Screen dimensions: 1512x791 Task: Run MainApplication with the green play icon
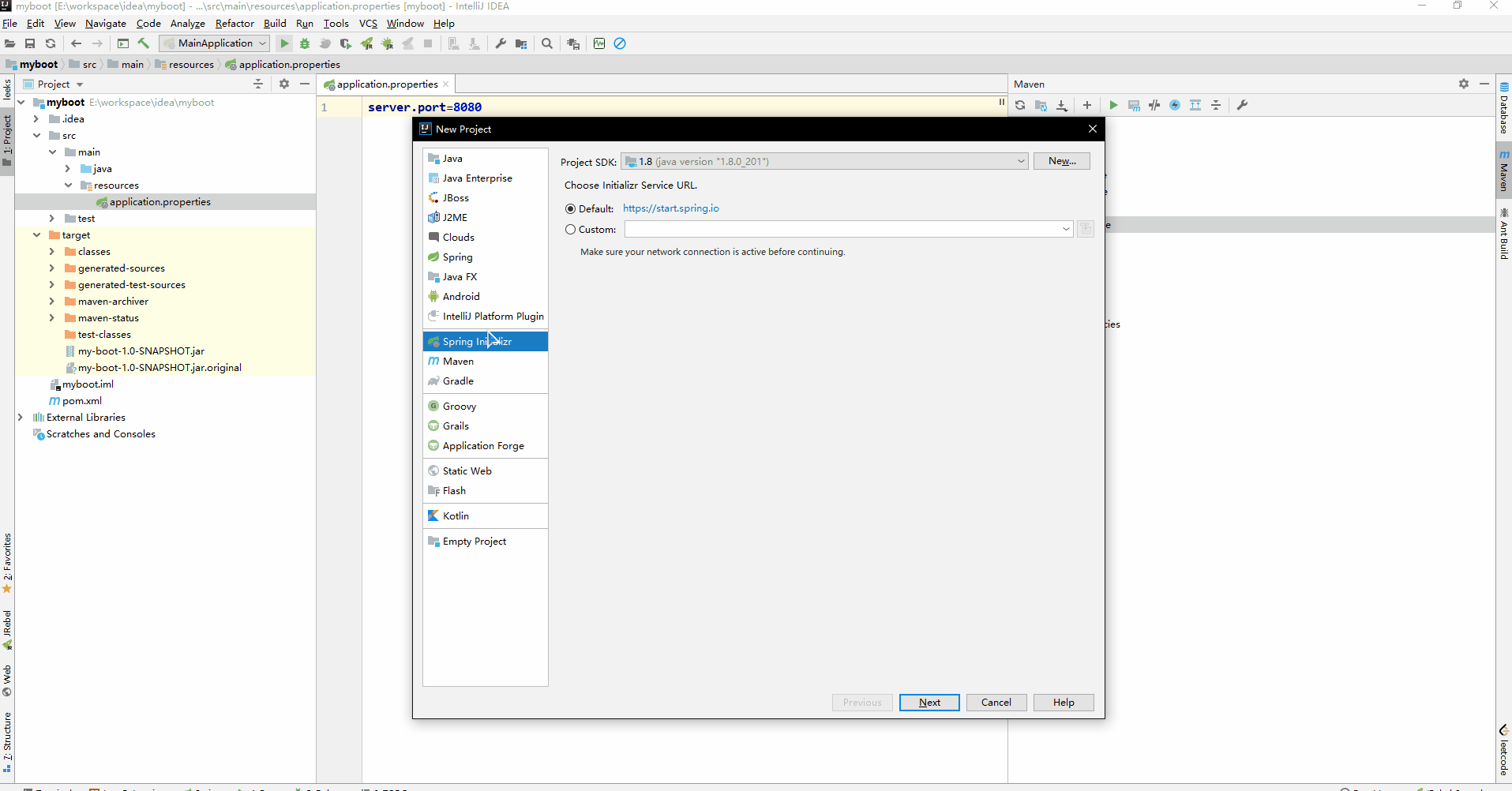pyautogui.click(x=284, y=43)
